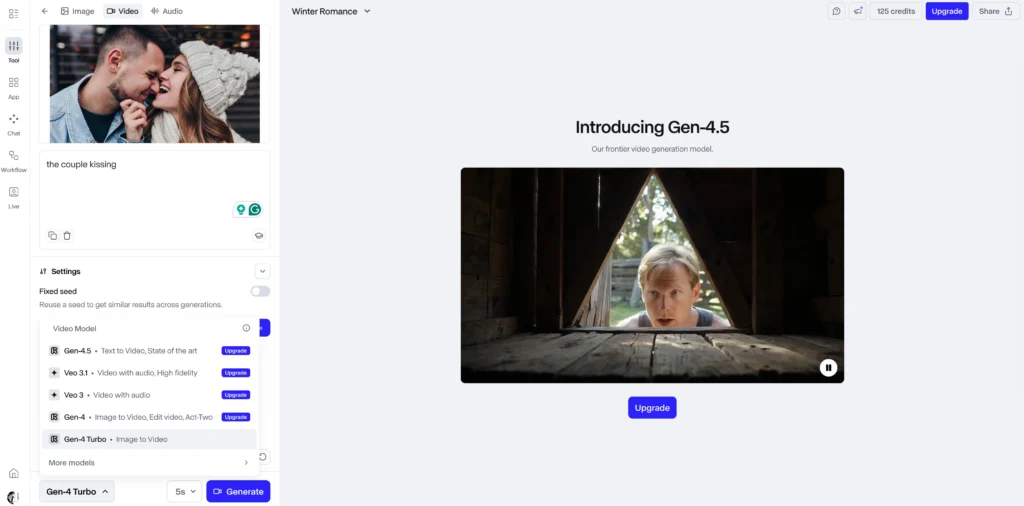Collapse the Settings section chevron
This screenshot has width=1024, height=506.
coord(262,271)
